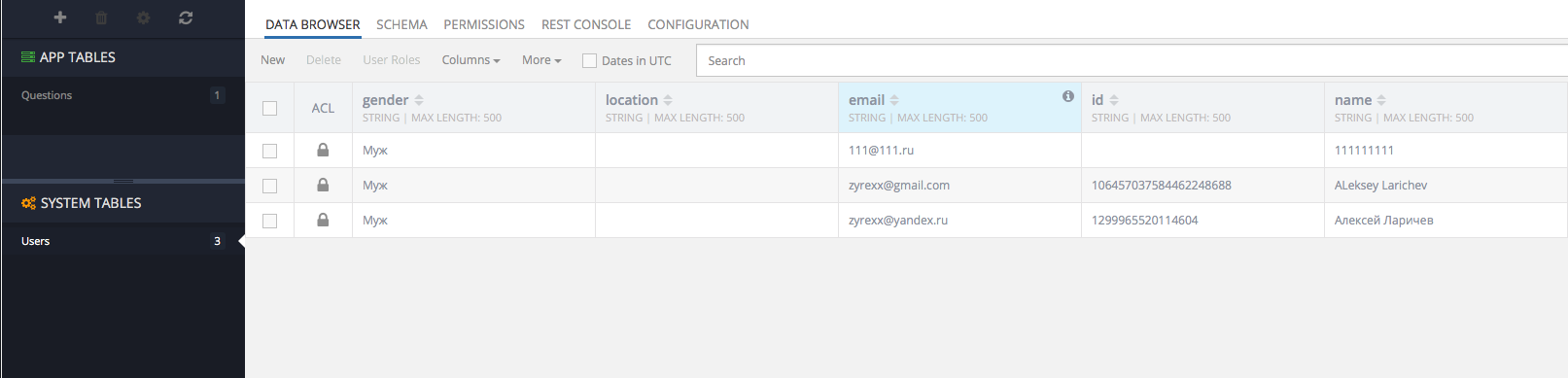Open ACL lock for zyrexx@yandex.ru row
Image resolution: width=1568 pixels, height=378 pixels.
click(323, 220)
